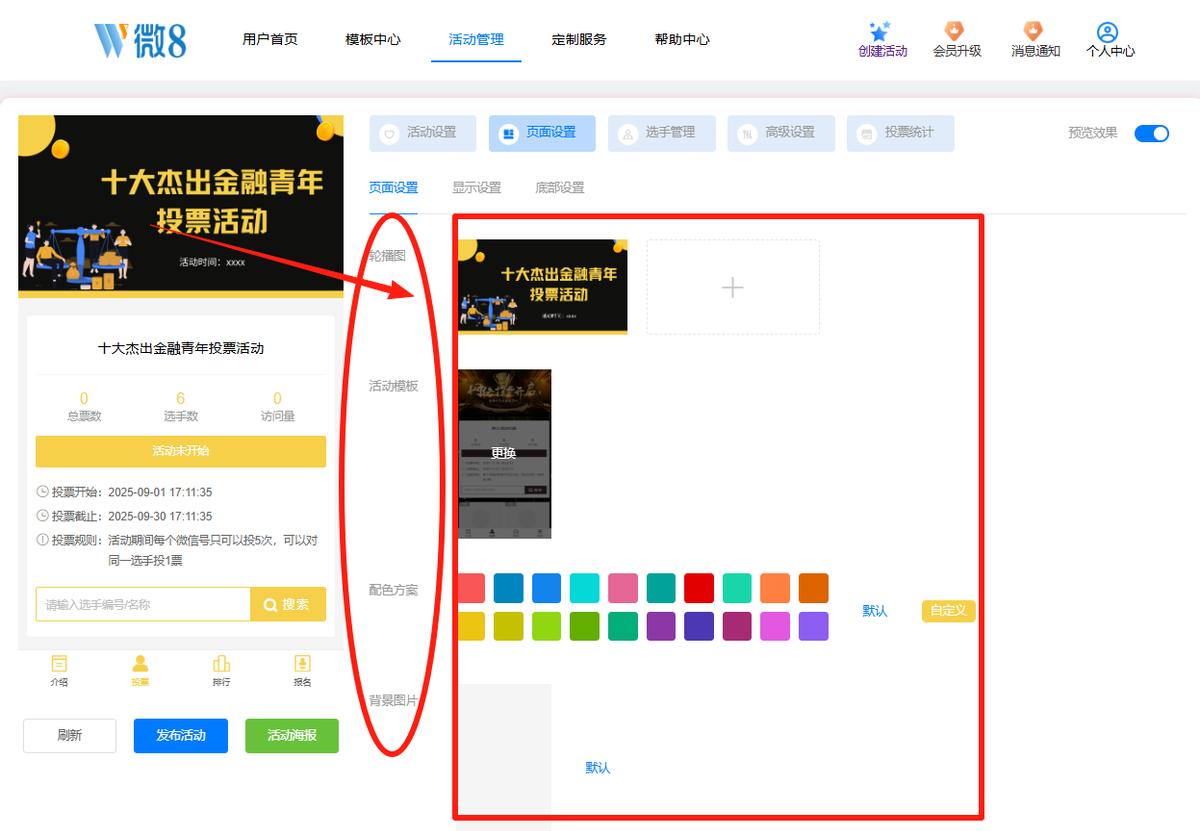
Task: Click the 请输入选手编号/名称 search field
Action: (143, 604)
